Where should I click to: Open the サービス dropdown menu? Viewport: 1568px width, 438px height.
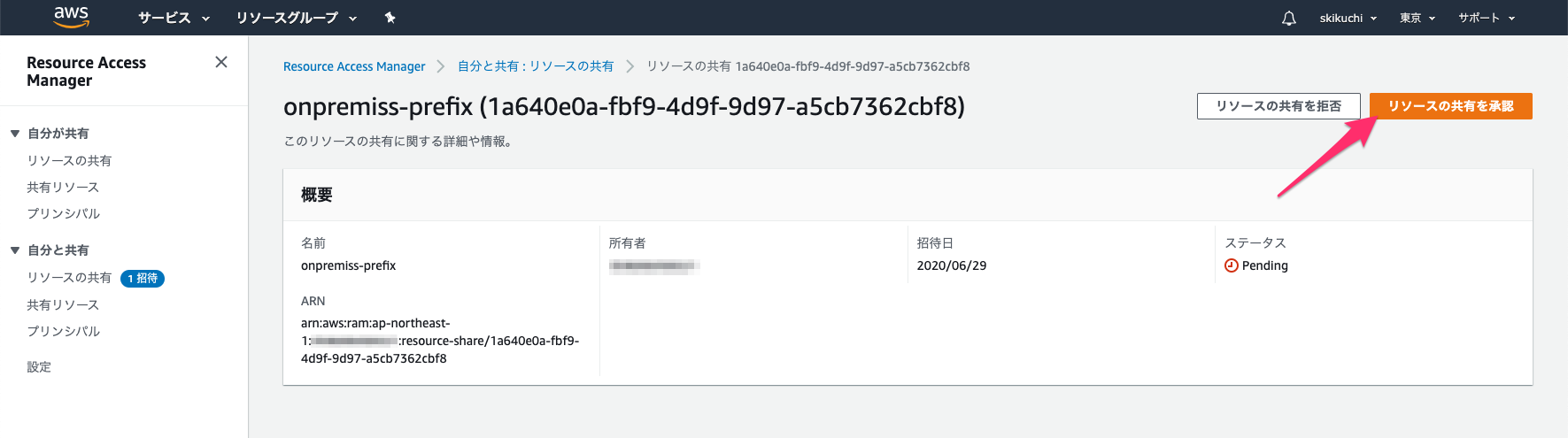click(x=174, y=18)
